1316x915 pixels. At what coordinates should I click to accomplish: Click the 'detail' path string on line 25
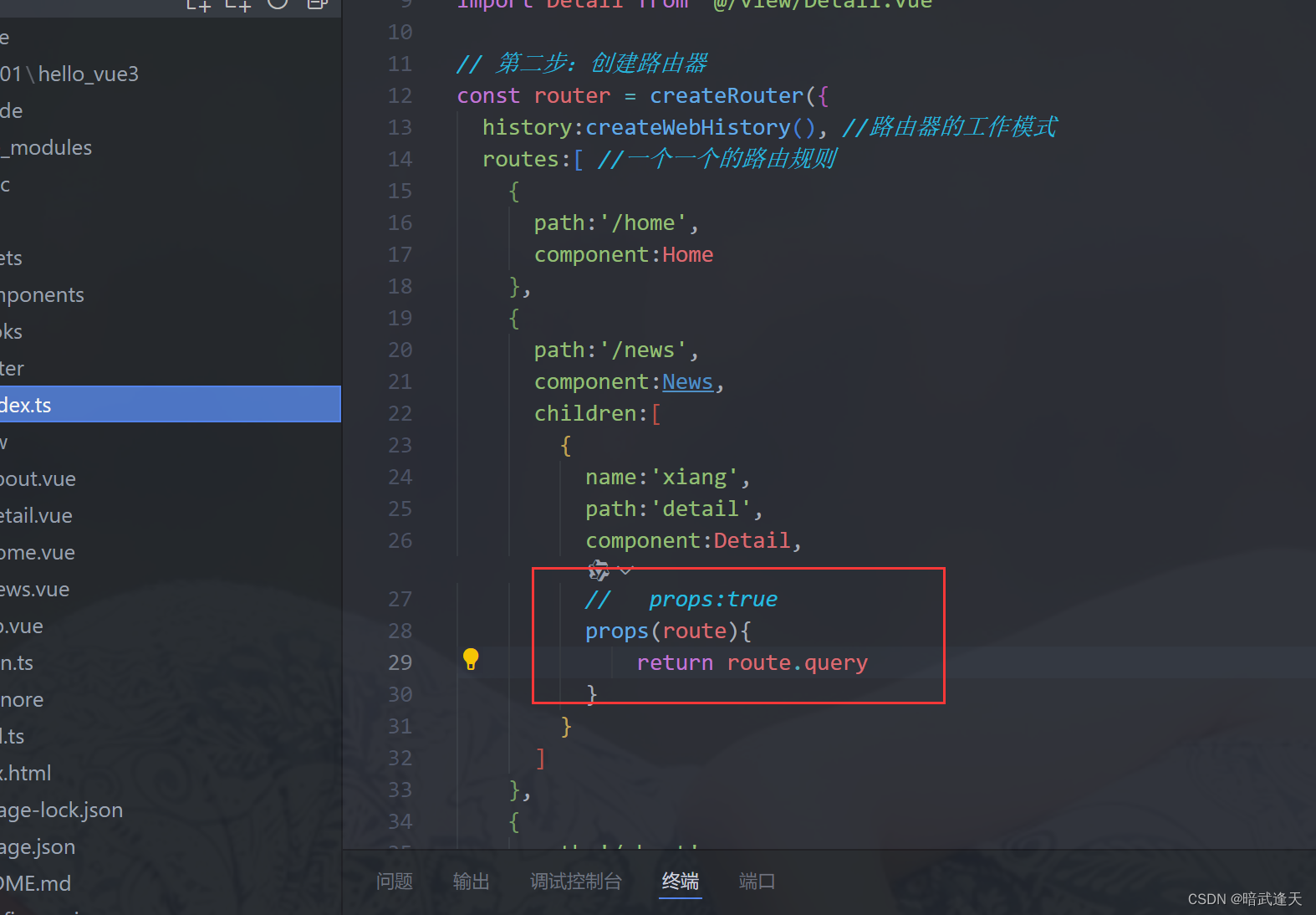(x=701, y=509)
